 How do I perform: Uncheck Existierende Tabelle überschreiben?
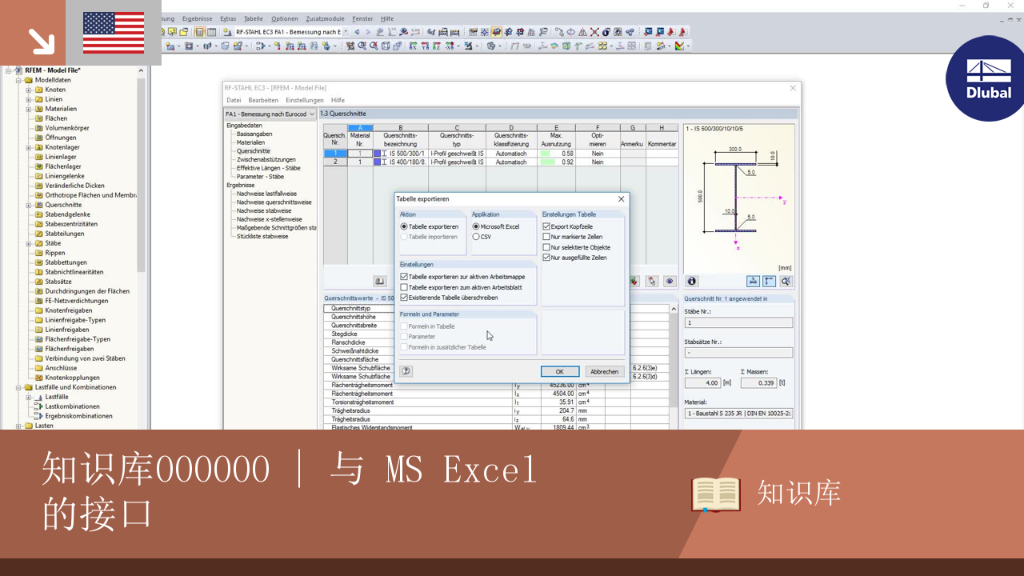[x=404, y=298]
